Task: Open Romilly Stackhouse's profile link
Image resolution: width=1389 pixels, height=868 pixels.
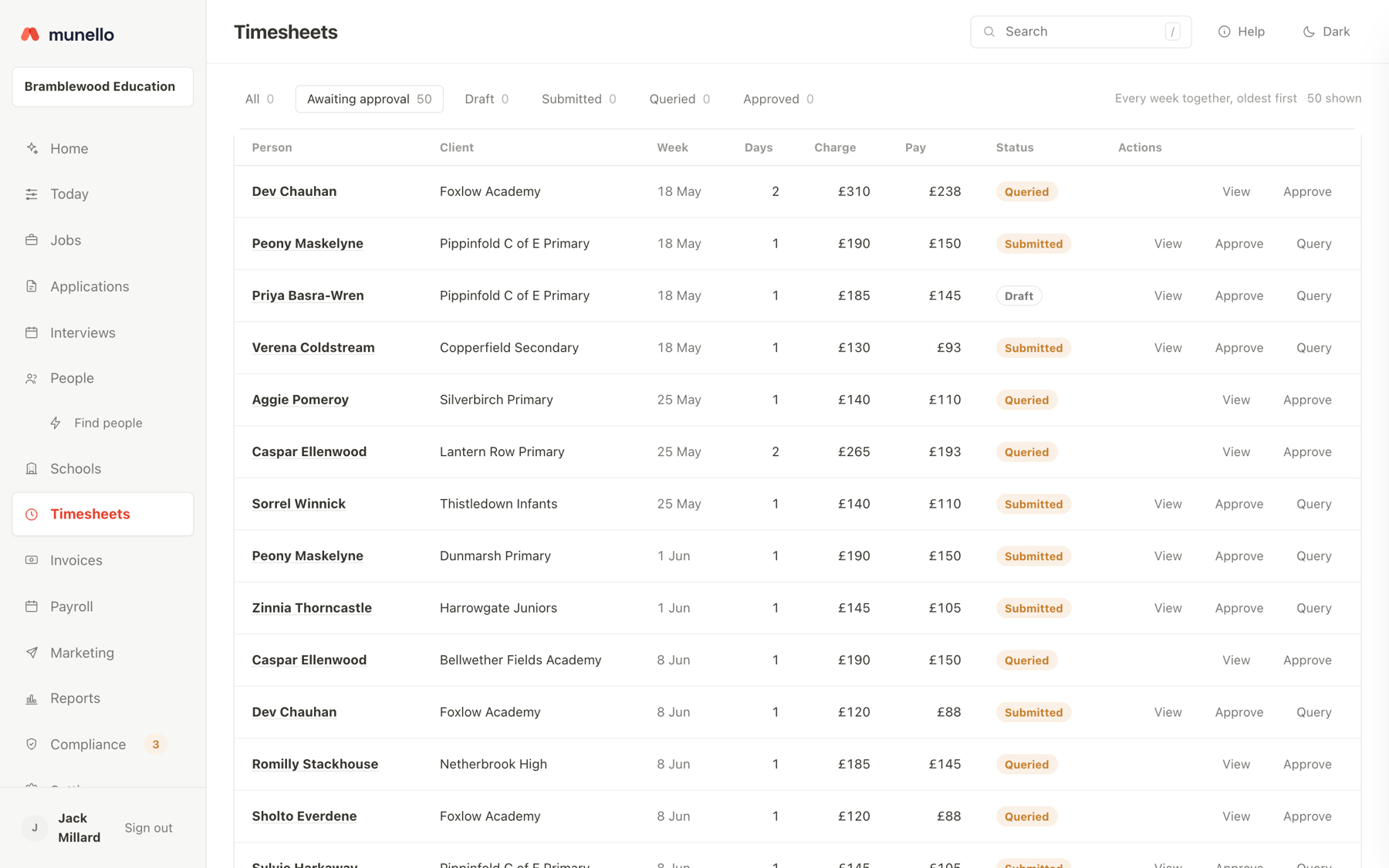Action: click(315, 765)
